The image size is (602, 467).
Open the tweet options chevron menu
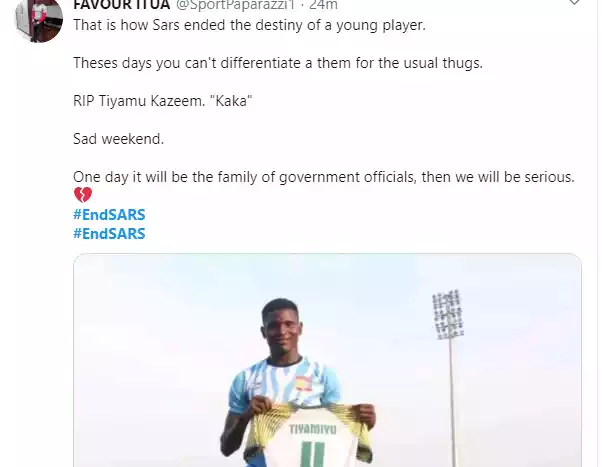click(x=574, y=2)
